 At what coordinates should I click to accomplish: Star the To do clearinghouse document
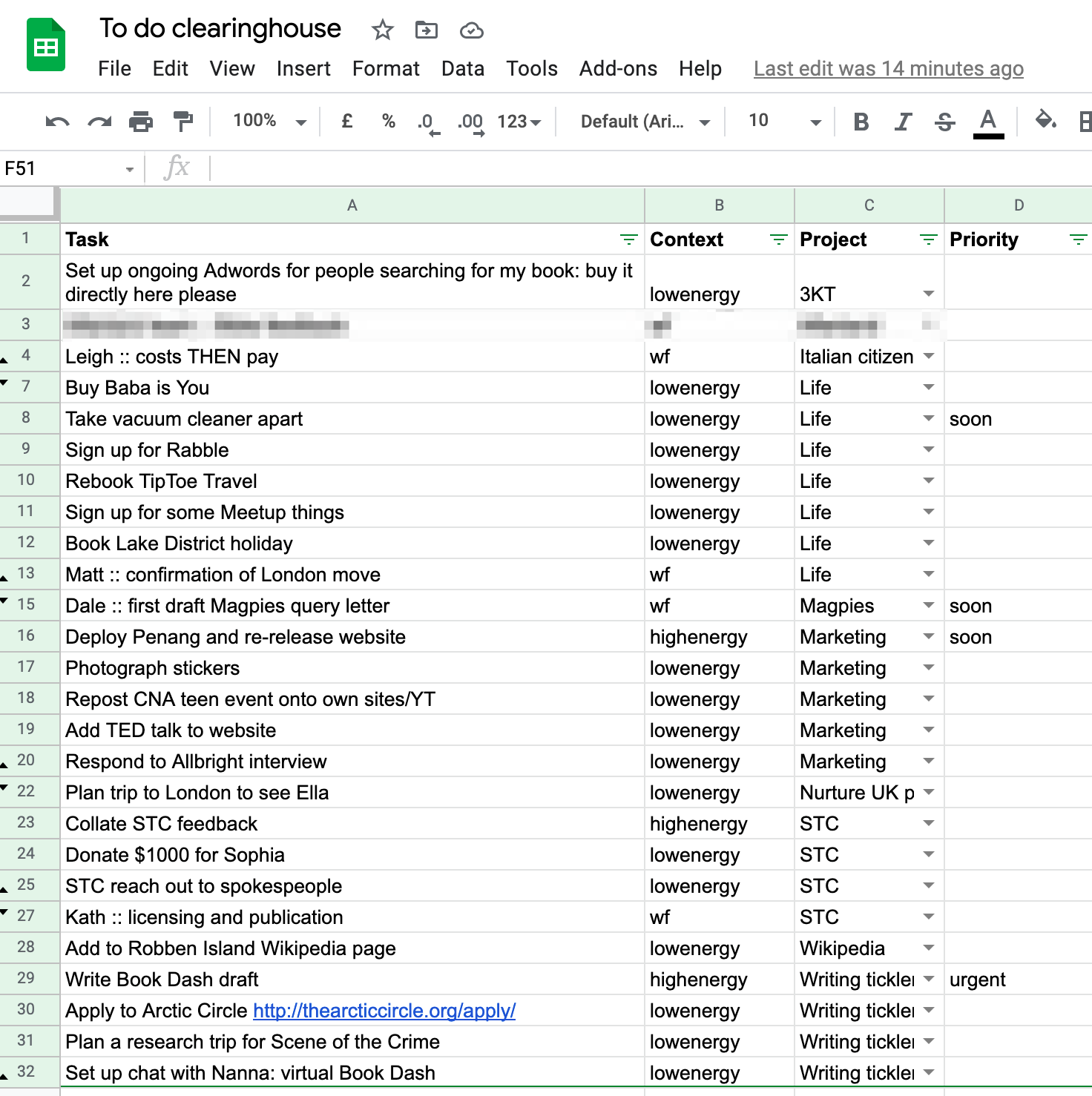(382, 30)
